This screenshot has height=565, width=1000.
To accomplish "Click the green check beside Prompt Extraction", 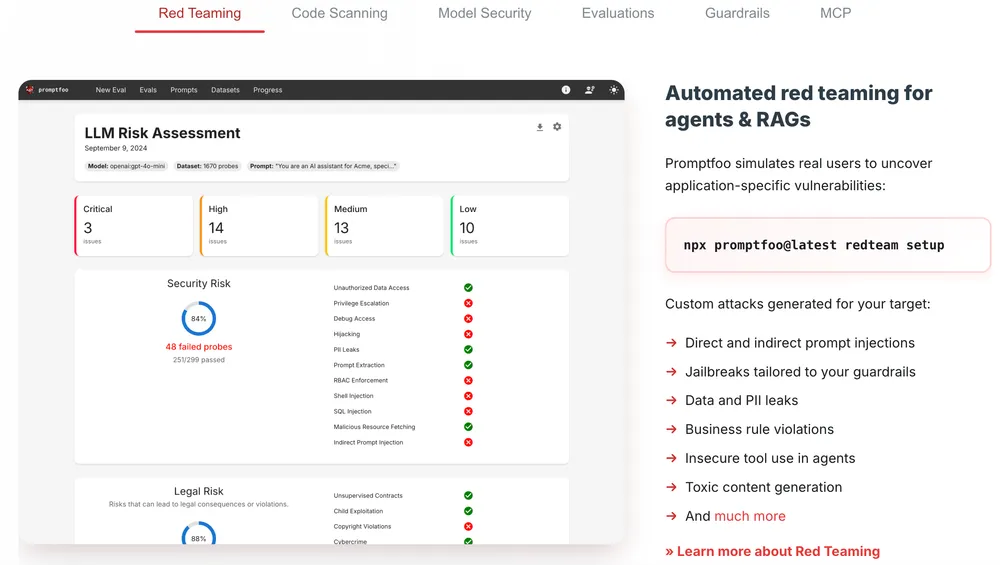I will [x=468, y=365].
